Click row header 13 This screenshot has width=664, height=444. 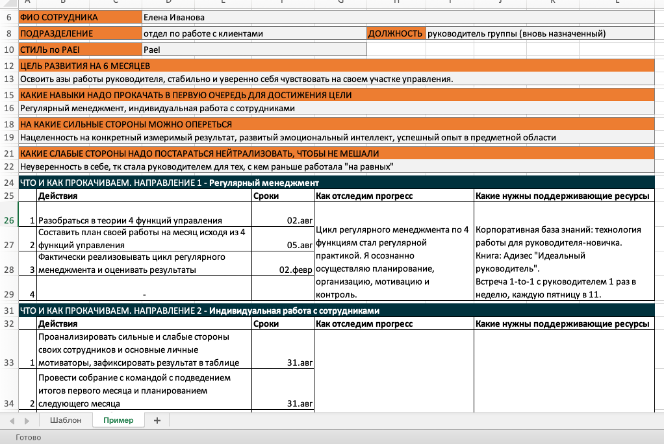coord(9,79)
